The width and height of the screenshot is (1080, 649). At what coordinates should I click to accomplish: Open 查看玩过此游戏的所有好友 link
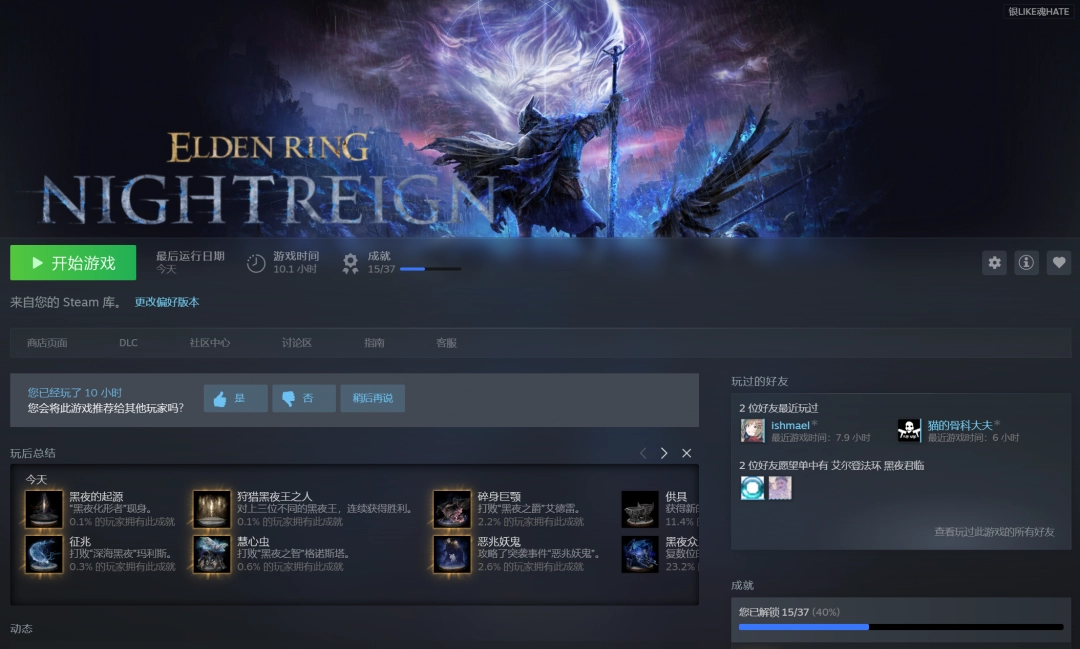tap(994, 532)
